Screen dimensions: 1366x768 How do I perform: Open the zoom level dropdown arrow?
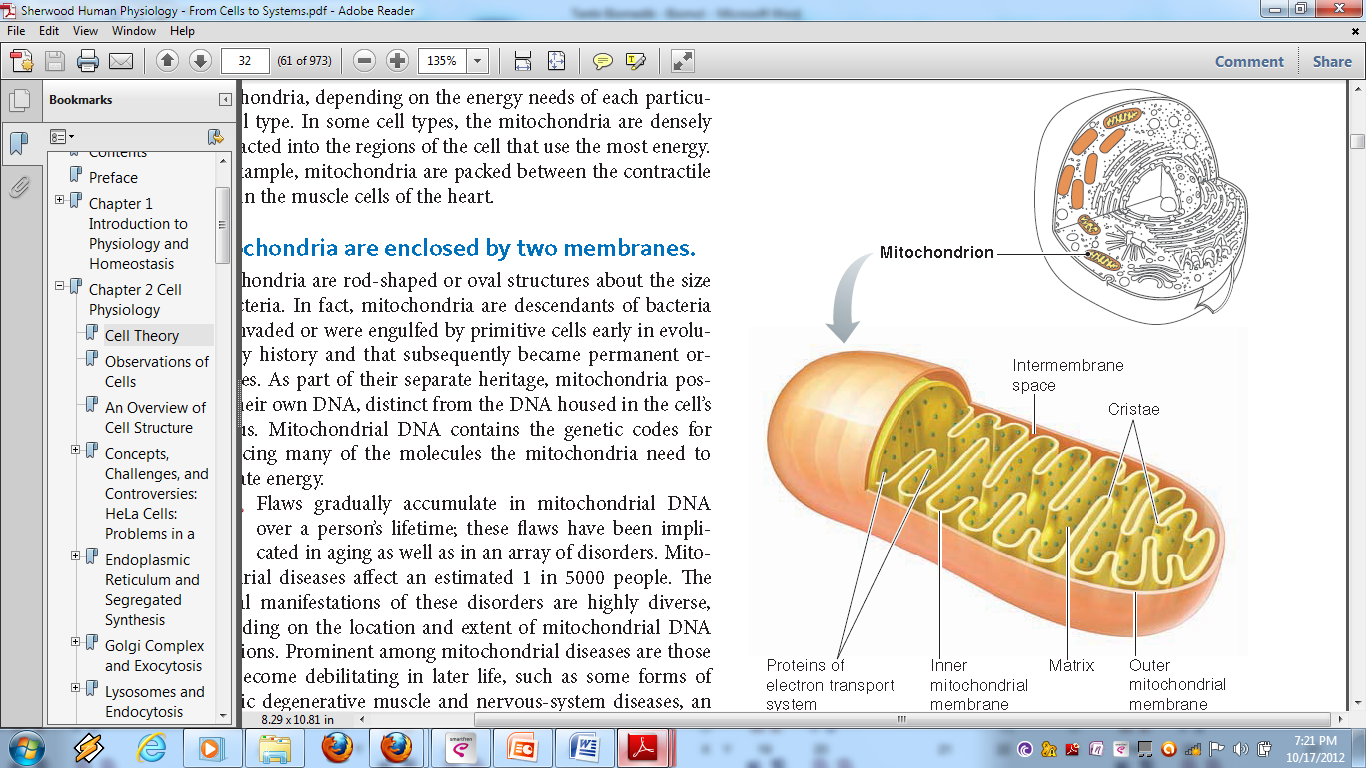click(477, 61)
